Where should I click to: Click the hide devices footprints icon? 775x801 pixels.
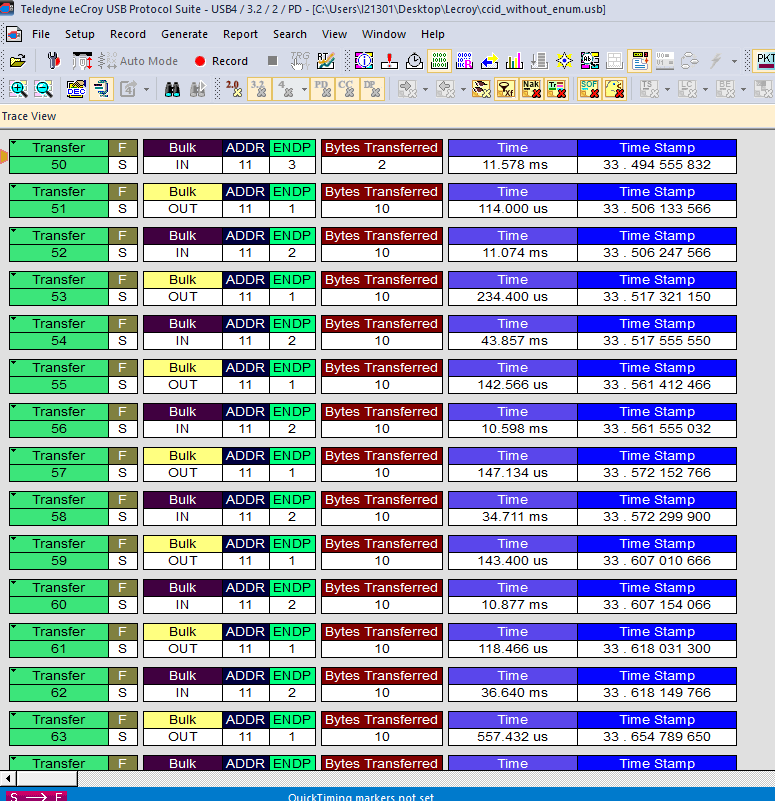(x=481, y=89)
